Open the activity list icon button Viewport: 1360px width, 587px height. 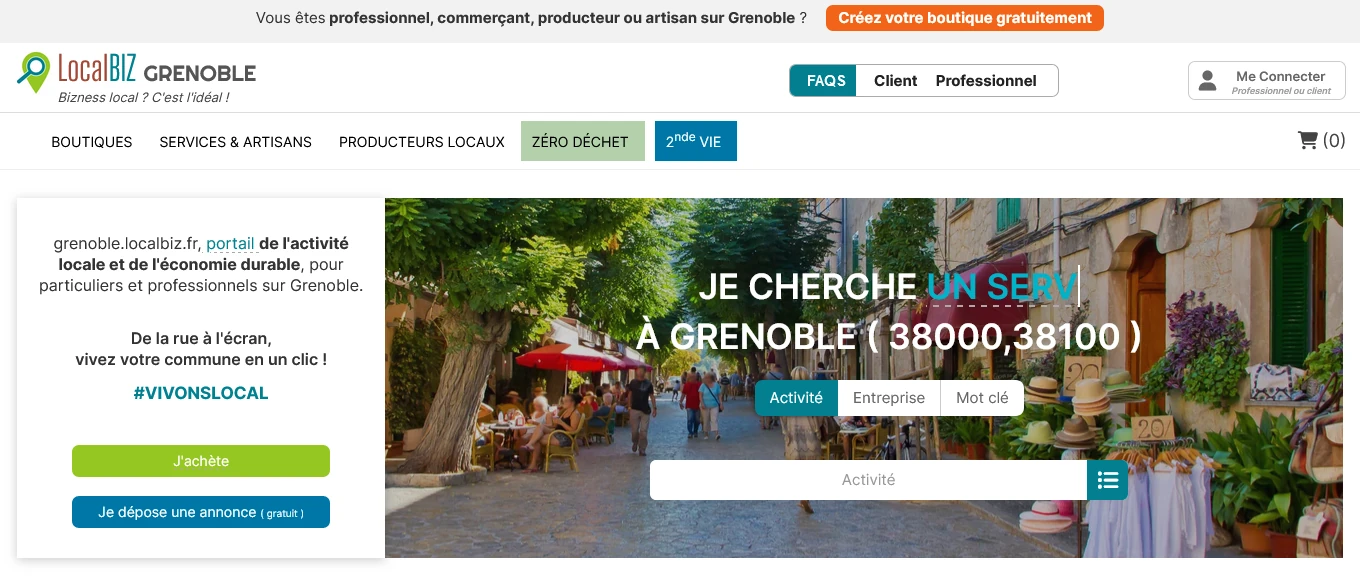pos(1108,480)
